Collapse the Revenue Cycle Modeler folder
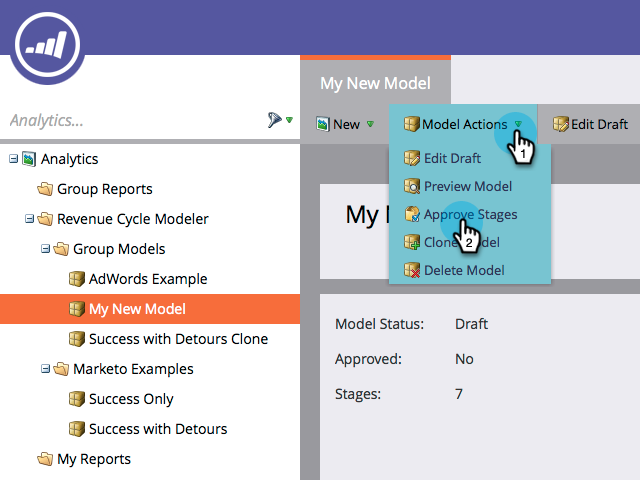Viewport: 640px width, 480px height. (29, 219)
